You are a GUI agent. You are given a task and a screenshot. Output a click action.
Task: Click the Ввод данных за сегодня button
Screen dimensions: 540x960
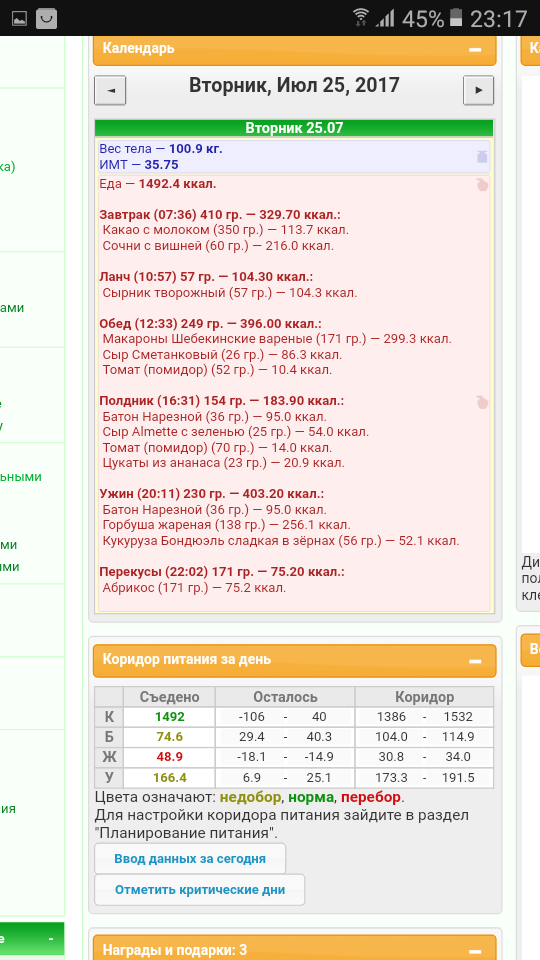coord(190,858)
